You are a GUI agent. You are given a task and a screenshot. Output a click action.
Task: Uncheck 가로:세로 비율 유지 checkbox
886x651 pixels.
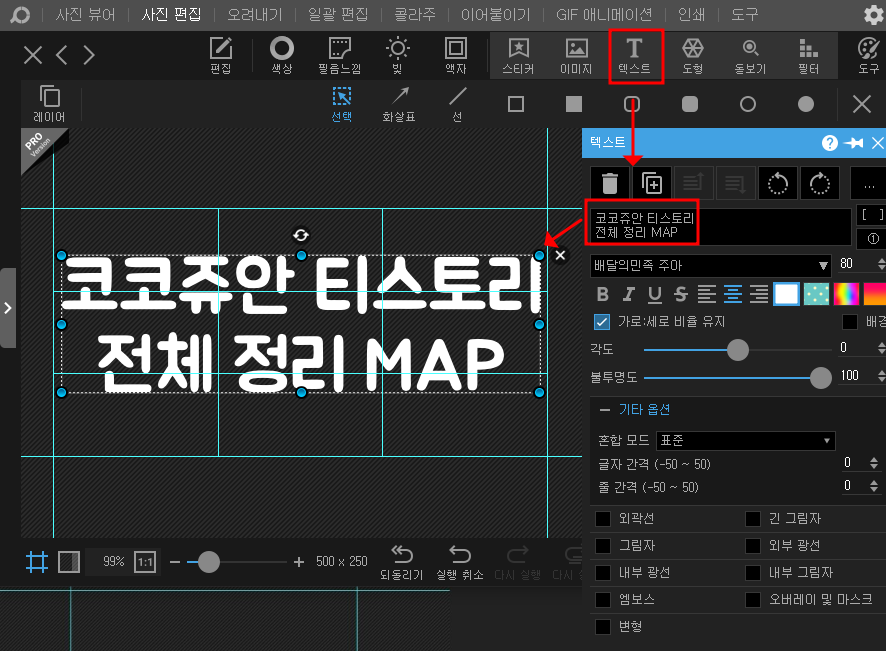coord(602,322)
